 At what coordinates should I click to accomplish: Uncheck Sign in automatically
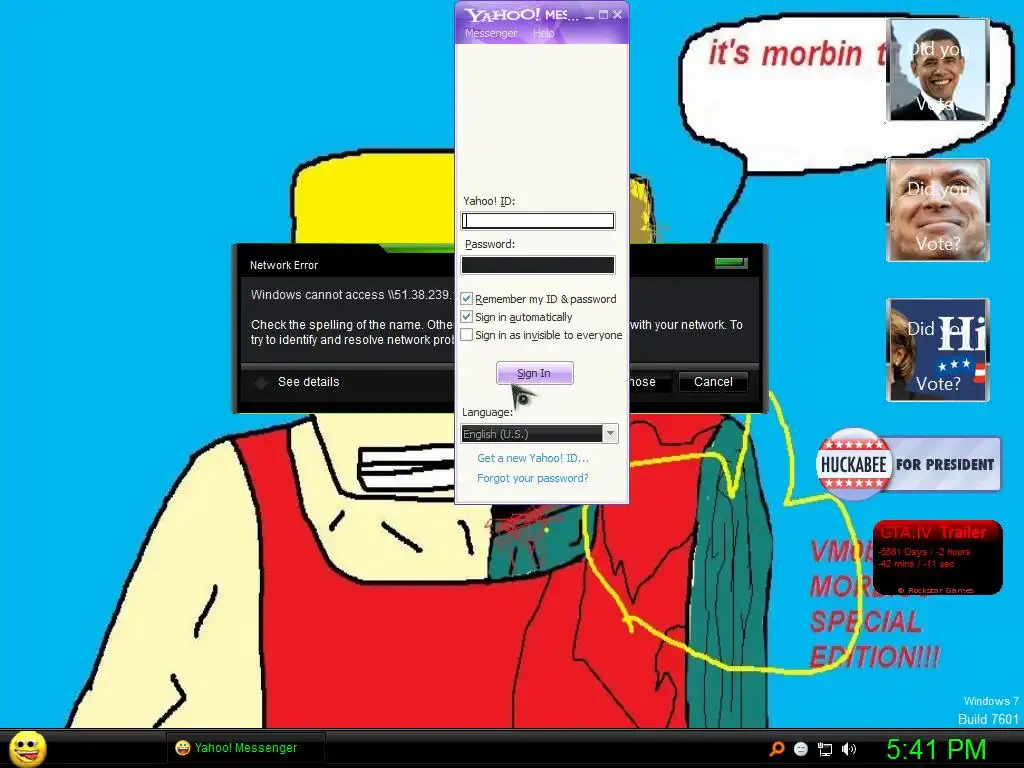point(467,317)
